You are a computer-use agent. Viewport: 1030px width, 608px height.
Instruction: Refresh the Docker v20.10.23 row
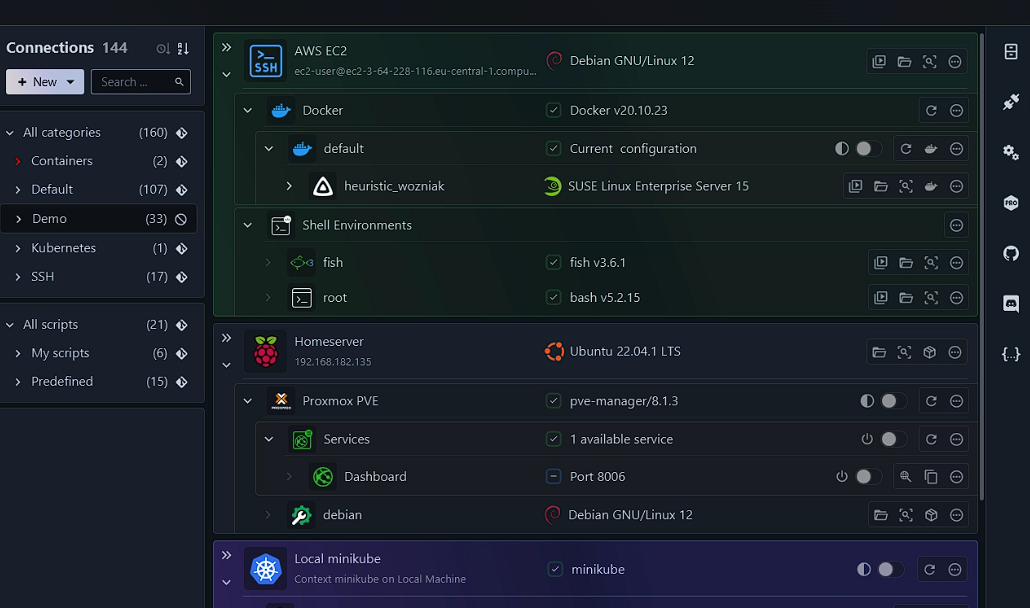931,111
